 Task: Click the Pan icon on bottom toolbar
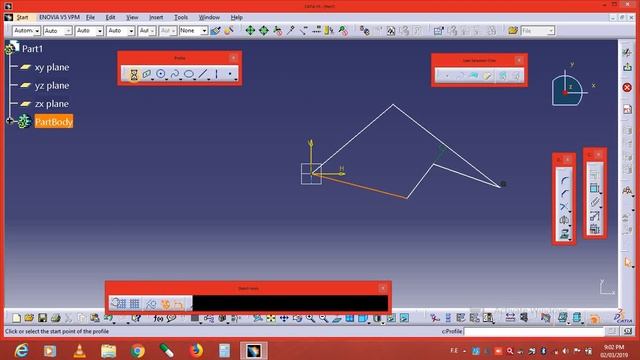(x=284, y=318)
